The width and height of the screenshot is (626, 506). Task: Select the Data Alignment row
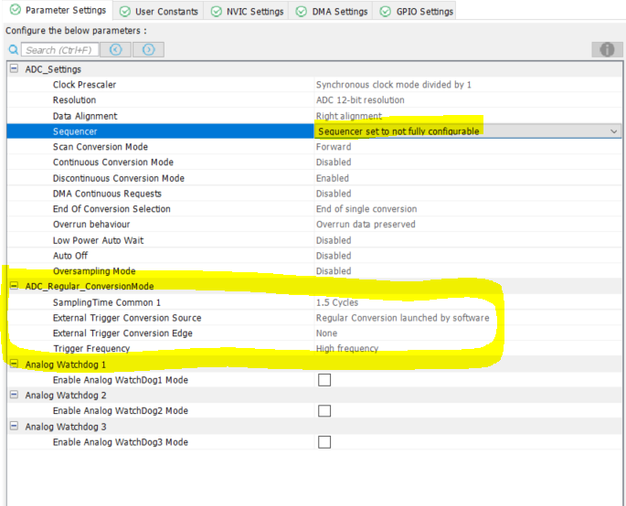[x=314, y=116]
